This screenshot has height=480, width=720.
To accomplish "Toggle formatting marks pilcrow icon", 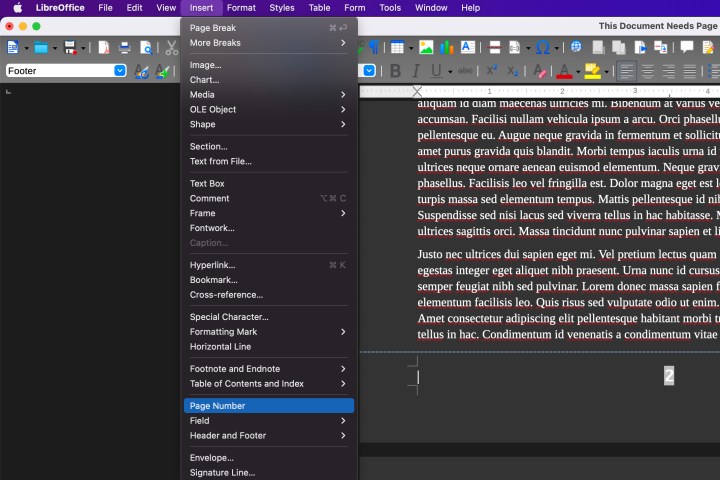I will 374,47.
